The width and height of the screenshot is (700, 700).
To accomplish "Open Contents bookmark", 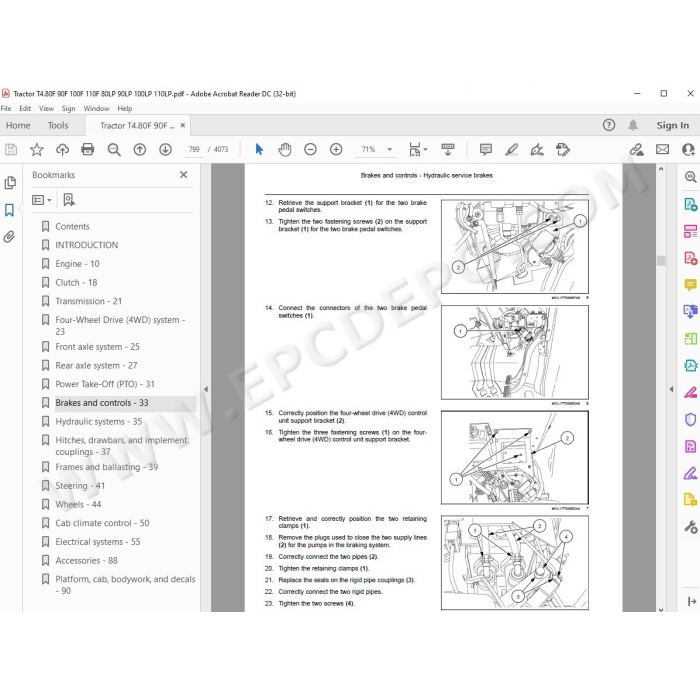I will 72,226.
